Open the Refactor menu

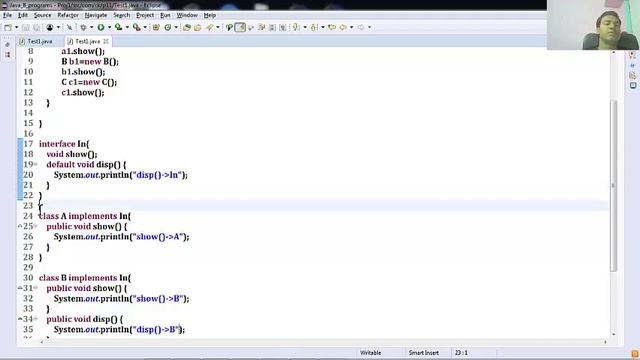68,15
